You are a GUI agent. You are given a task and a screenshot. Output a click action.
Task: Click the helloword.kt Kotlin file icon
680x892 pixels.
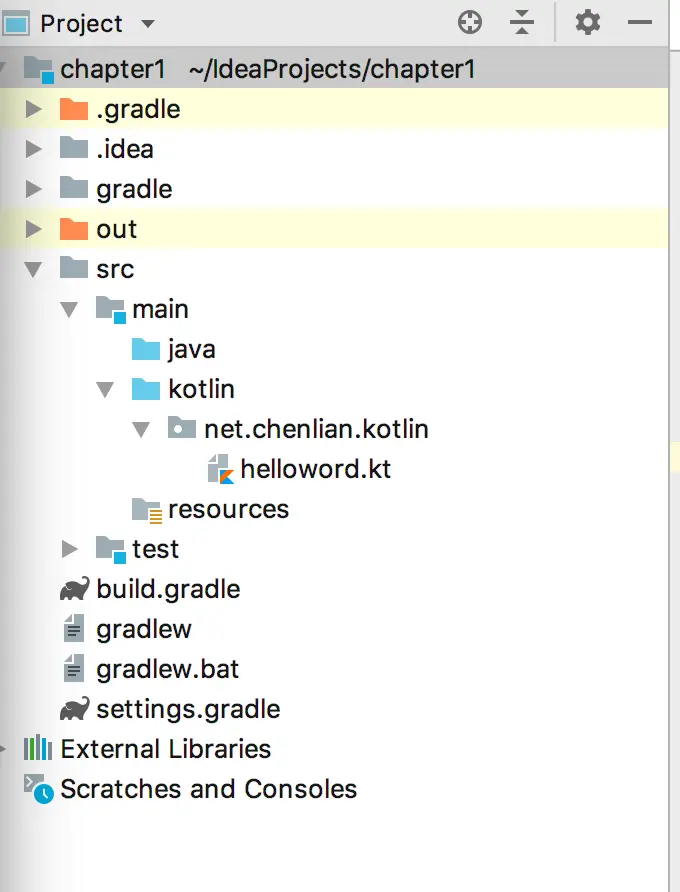coord(220,469)
